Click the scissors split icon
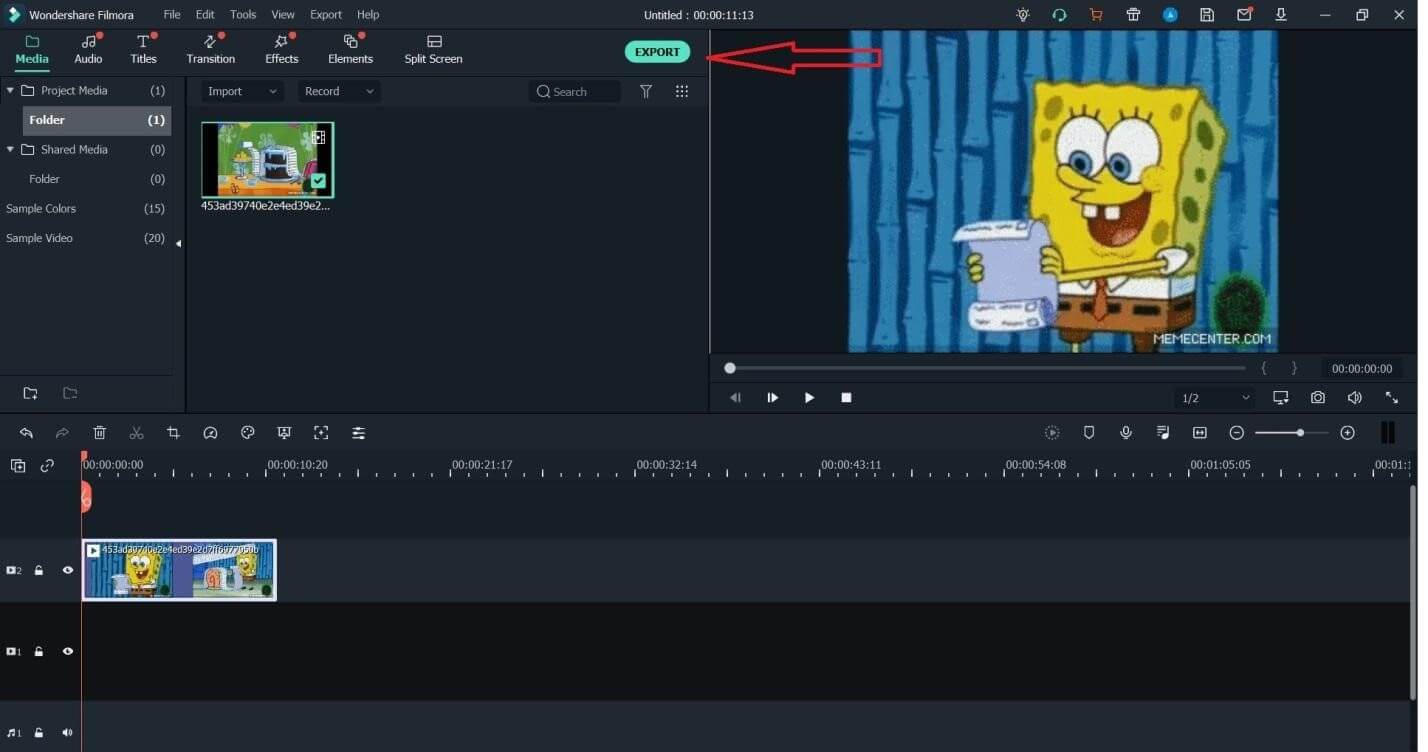The width and height of the screenshot is (1428, 752). click(x=137, y=433)
